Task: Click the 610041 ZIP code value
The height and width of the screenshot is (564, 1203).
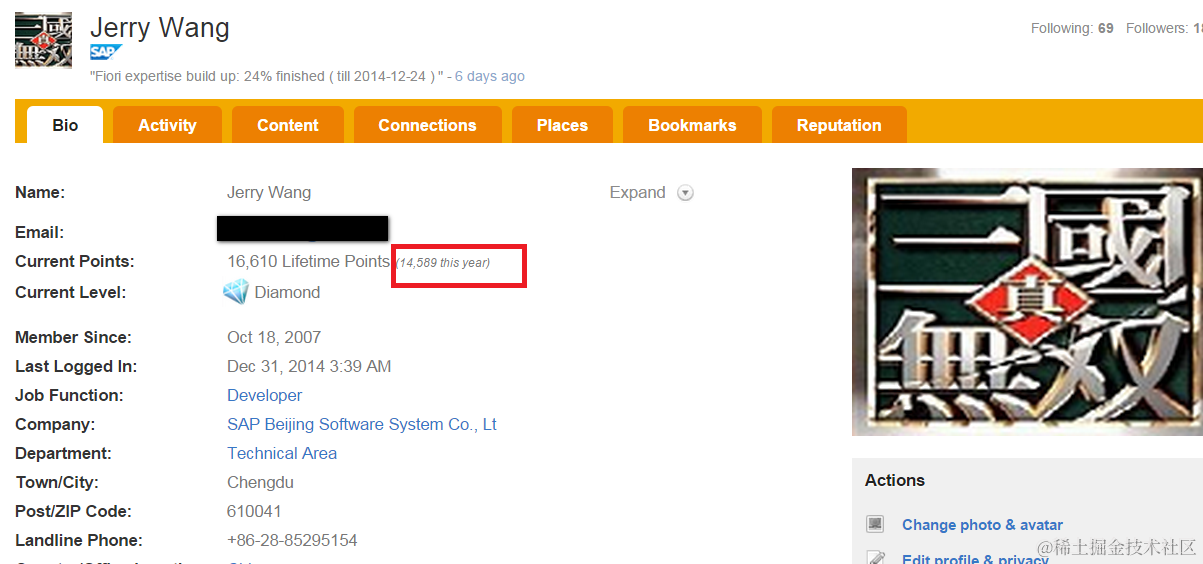Action: coord(254,511)
